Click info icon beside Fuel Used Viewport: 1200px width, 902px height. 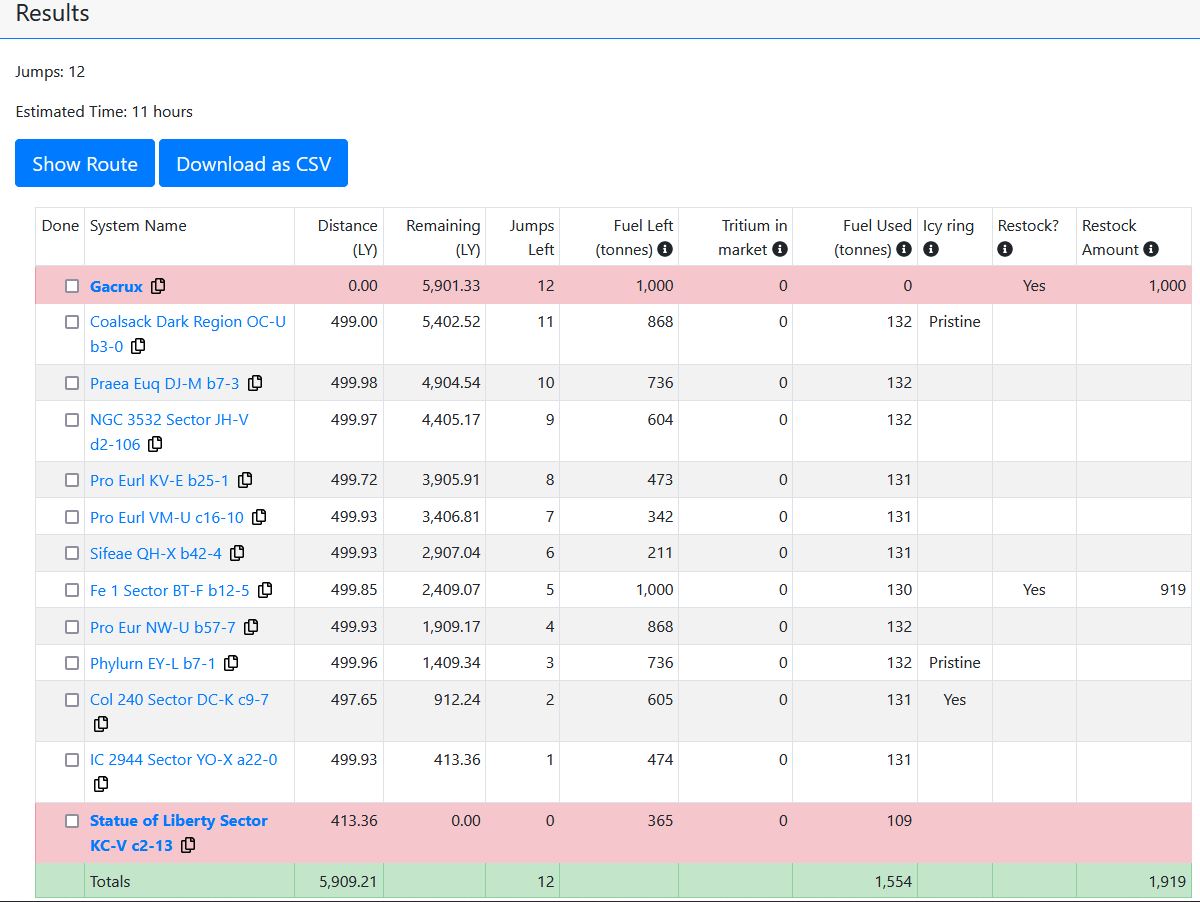point(904,249)
